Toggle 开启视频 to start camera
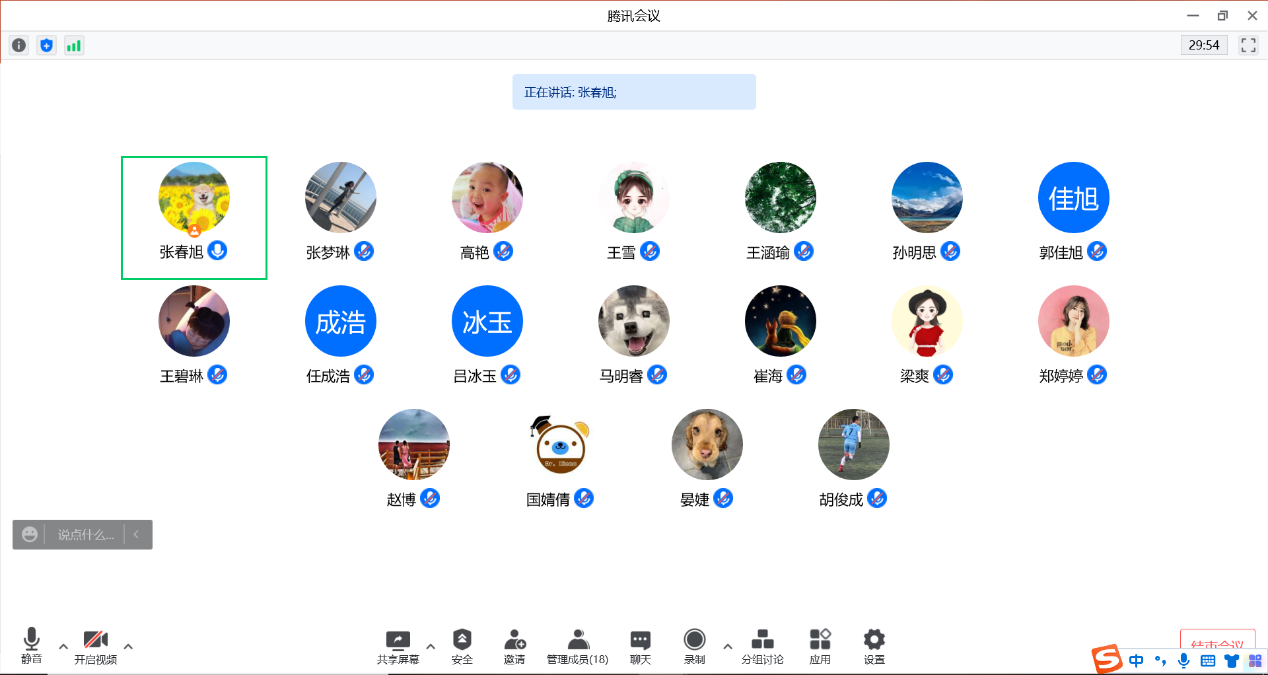The height and width of the screenshot is (675, 1268). [96, 646]
